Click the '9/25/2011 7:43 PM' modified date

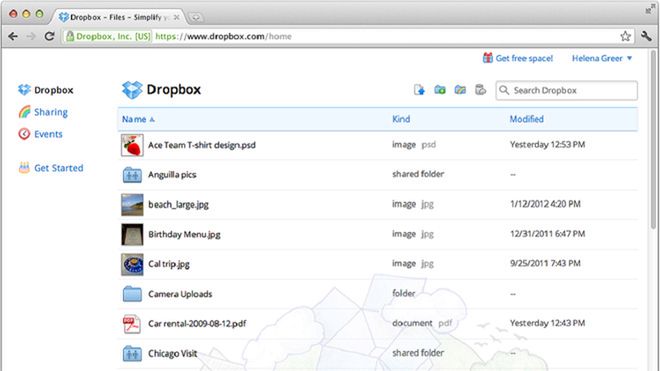(545, 264)
